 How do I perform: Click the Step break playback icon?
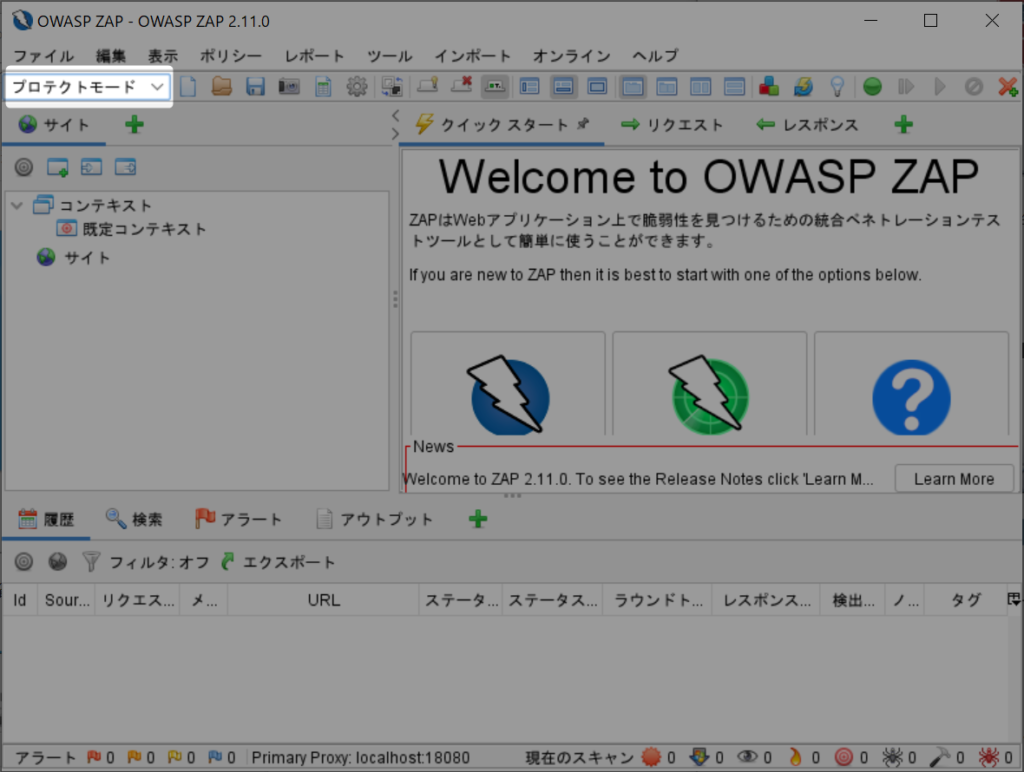point(906,87)
